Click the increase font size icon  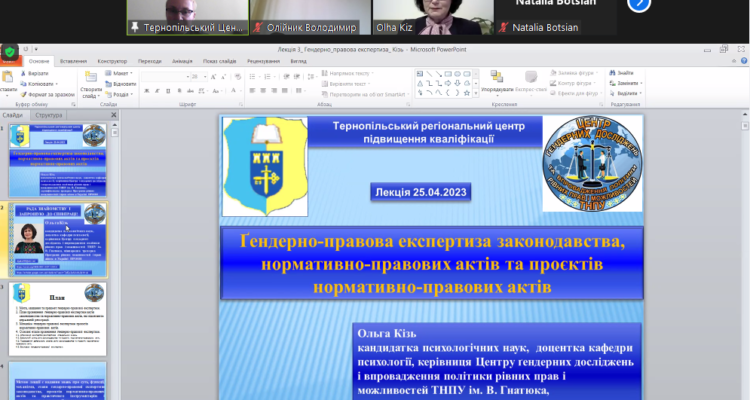(214, 77)
